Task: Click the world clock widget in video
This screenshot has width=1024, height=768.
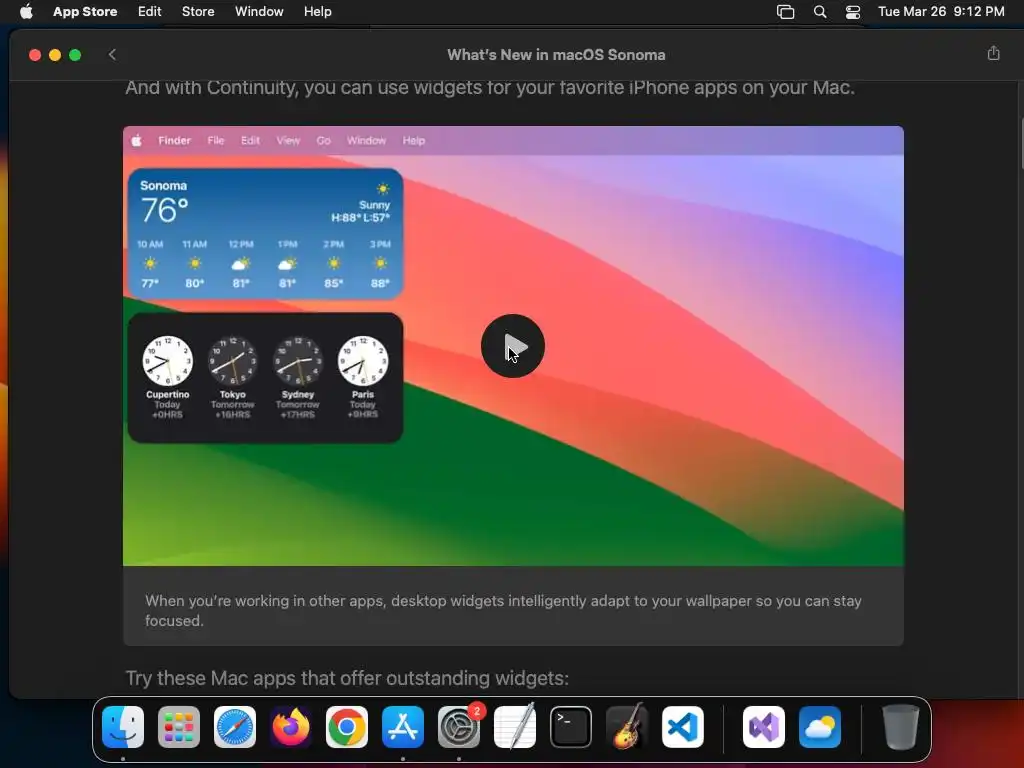Action: coord(265,377)
